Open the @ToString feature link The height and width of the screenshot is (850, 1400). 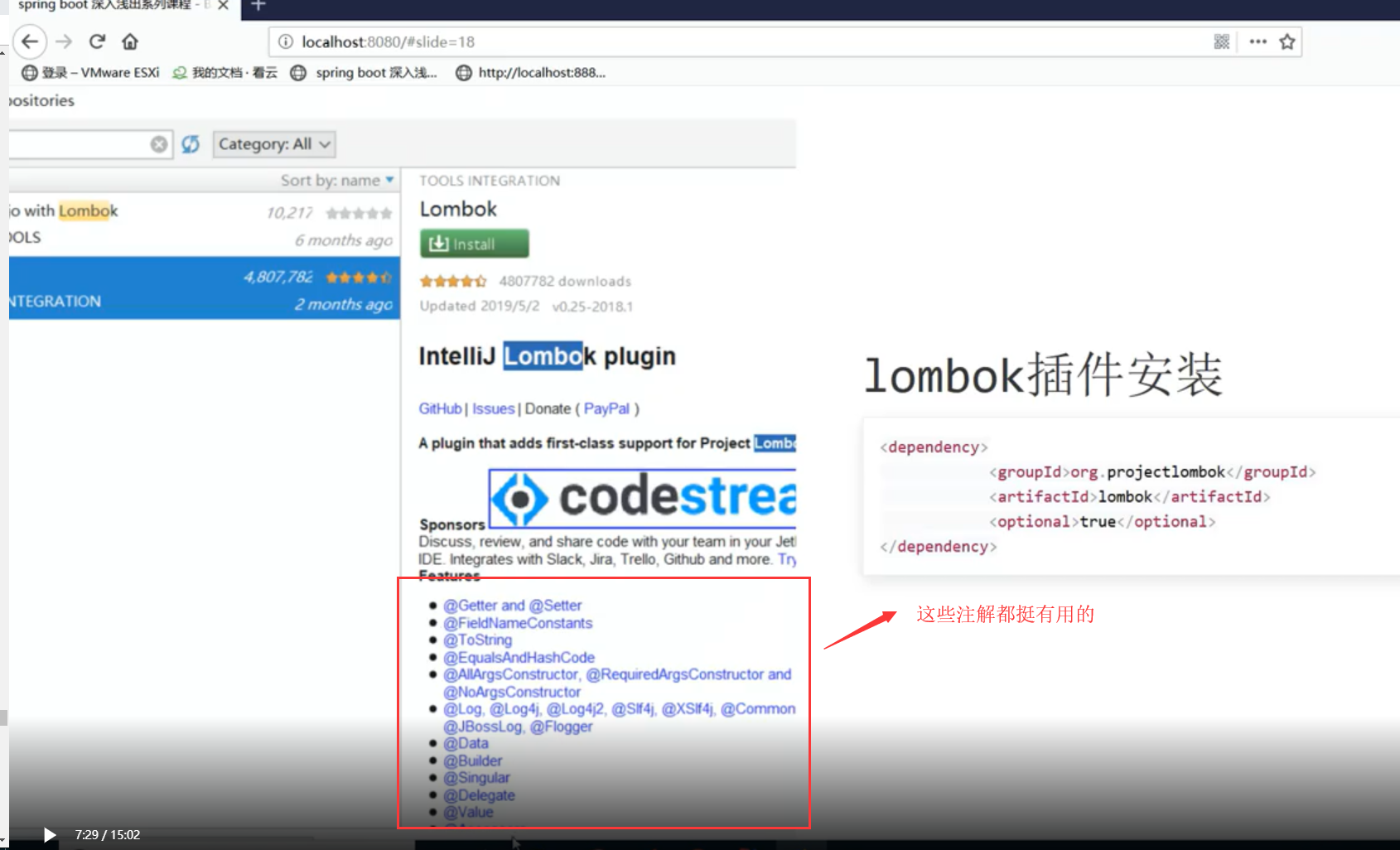477,640
